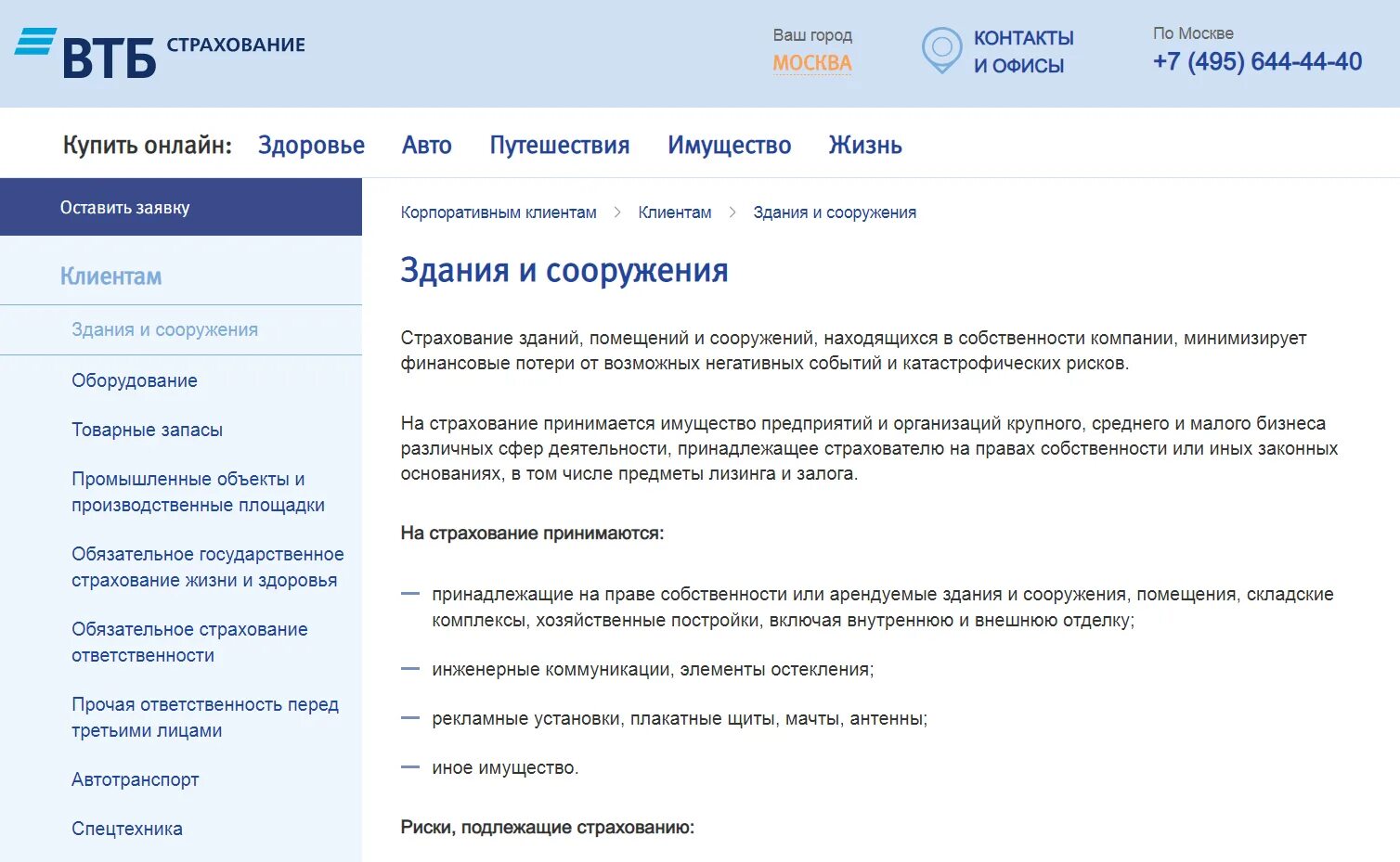Open Имущество online purchase section
The width and height of the screenshot is (1400, 862).
(730, 146)
